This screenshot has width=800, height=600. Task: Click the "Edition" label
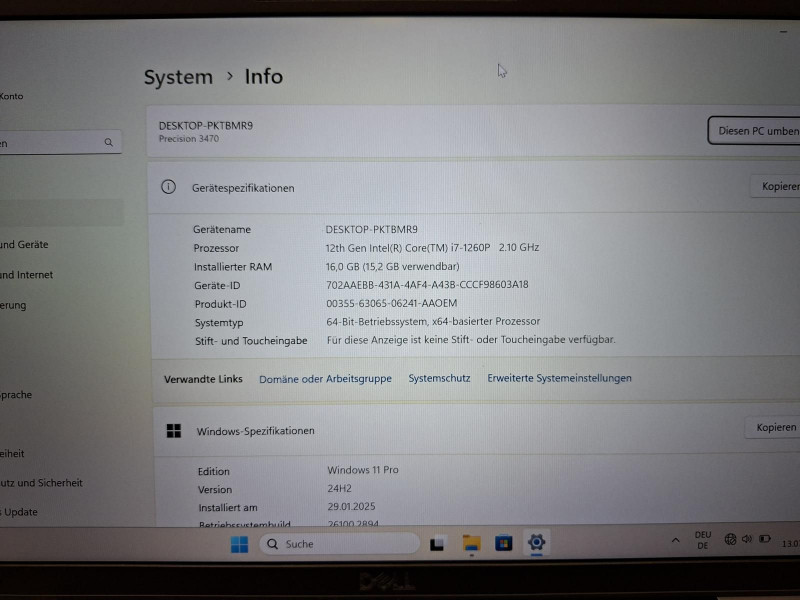click(214, 471)
